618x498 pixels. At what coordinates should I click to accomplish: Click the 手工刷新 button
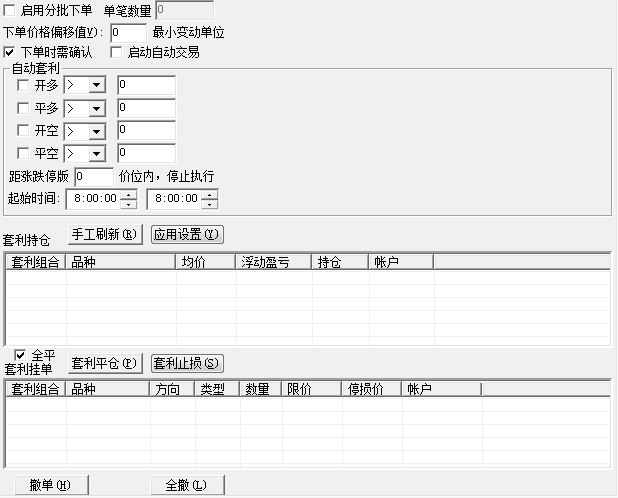107,235
